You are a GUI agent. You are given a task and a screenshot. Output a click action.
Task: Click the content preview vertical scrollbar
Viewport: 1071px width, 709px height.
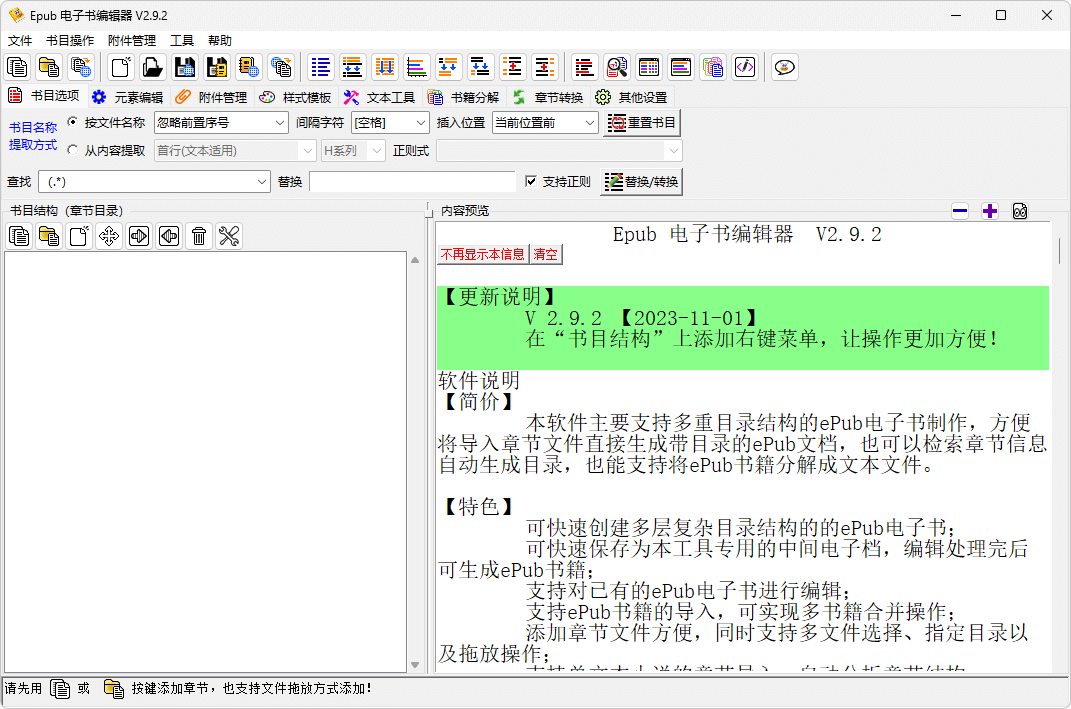click(x=1059, y=250)
